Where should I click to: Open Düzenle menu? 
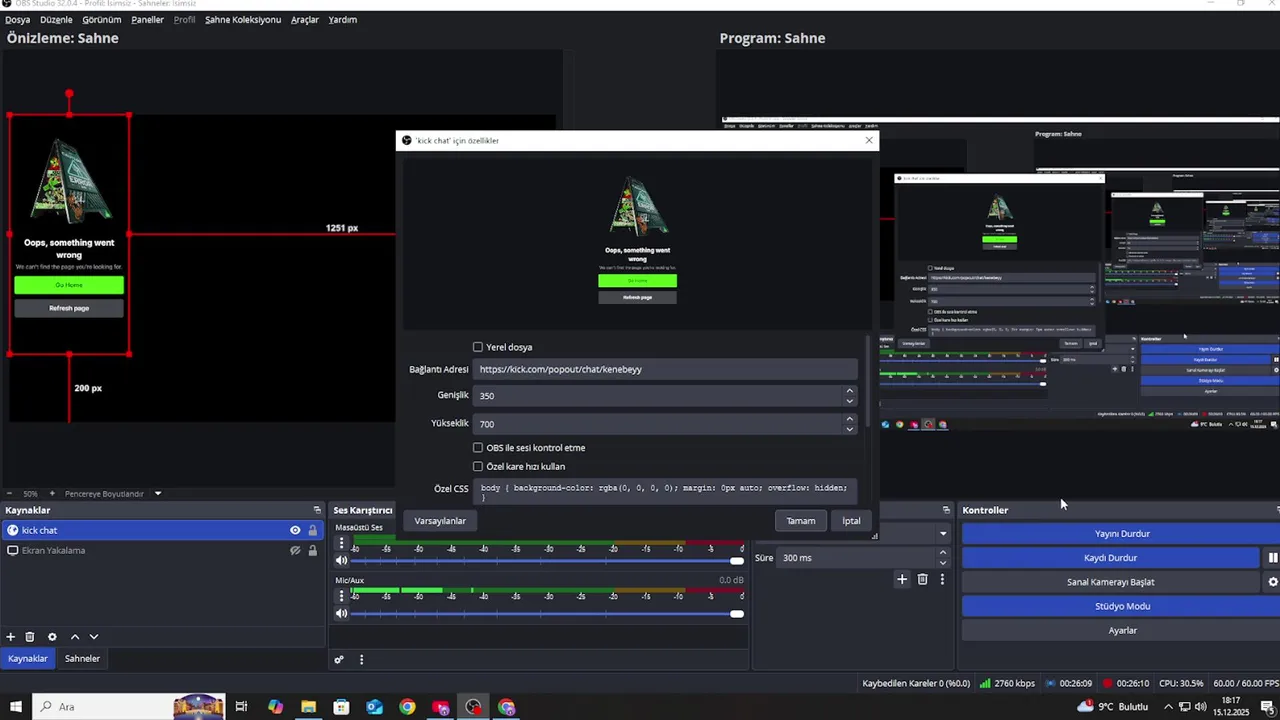(56, 20)
